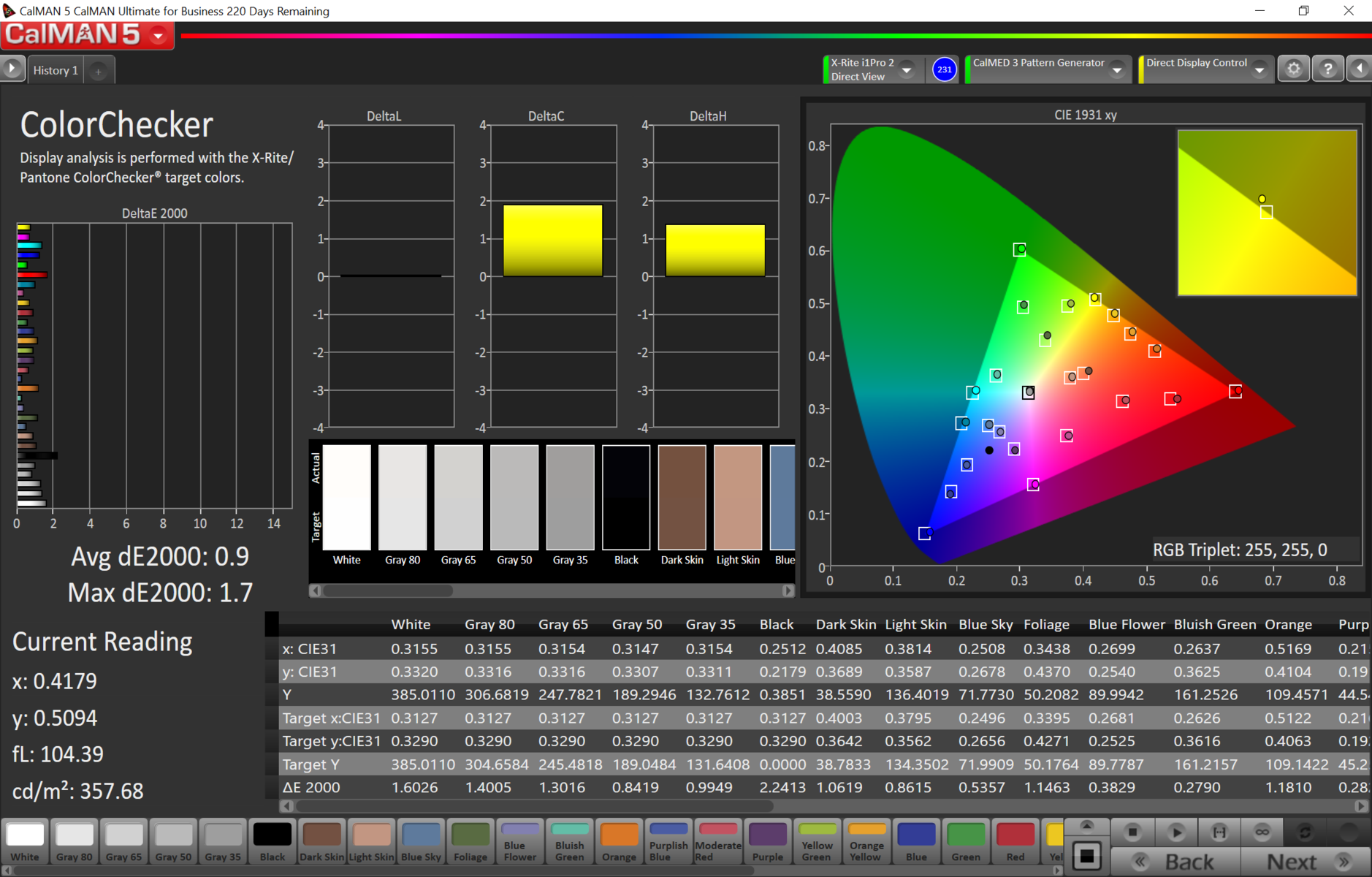
Task: Expand the CalMED 3 Pattern Generator dropdown
Action: 1117,70
